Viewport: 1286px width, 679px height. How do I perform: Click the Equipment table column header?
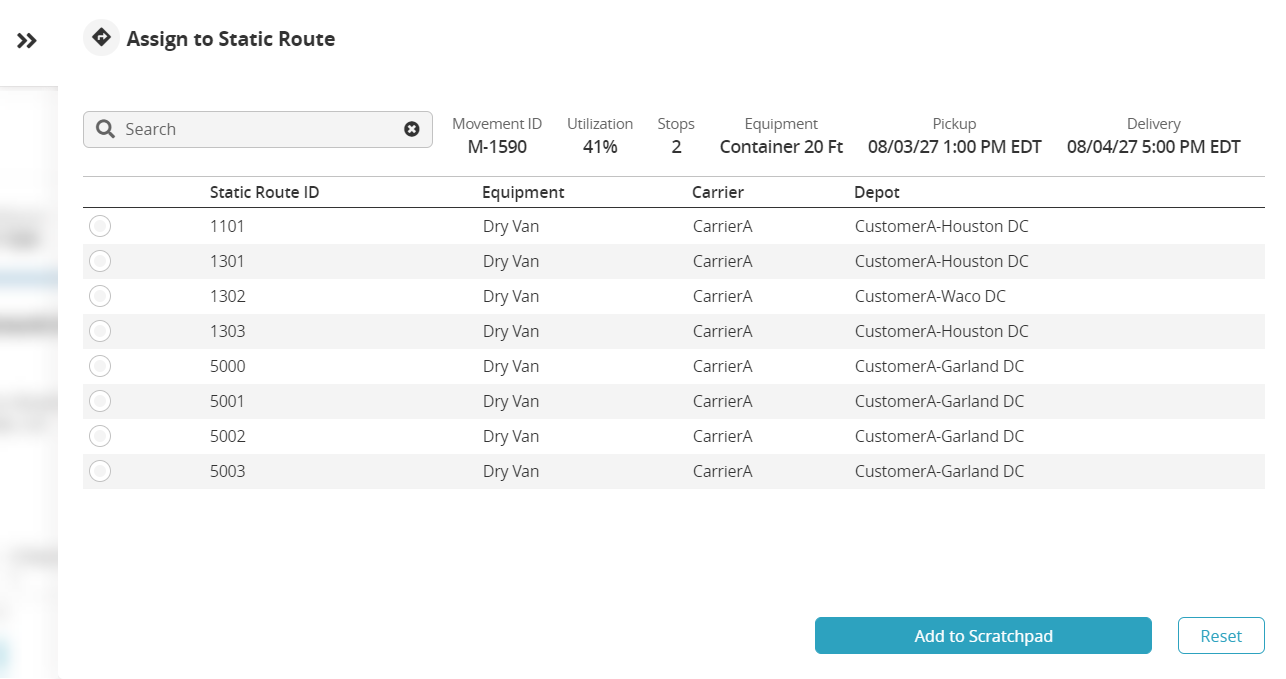[x=523, y=192]
